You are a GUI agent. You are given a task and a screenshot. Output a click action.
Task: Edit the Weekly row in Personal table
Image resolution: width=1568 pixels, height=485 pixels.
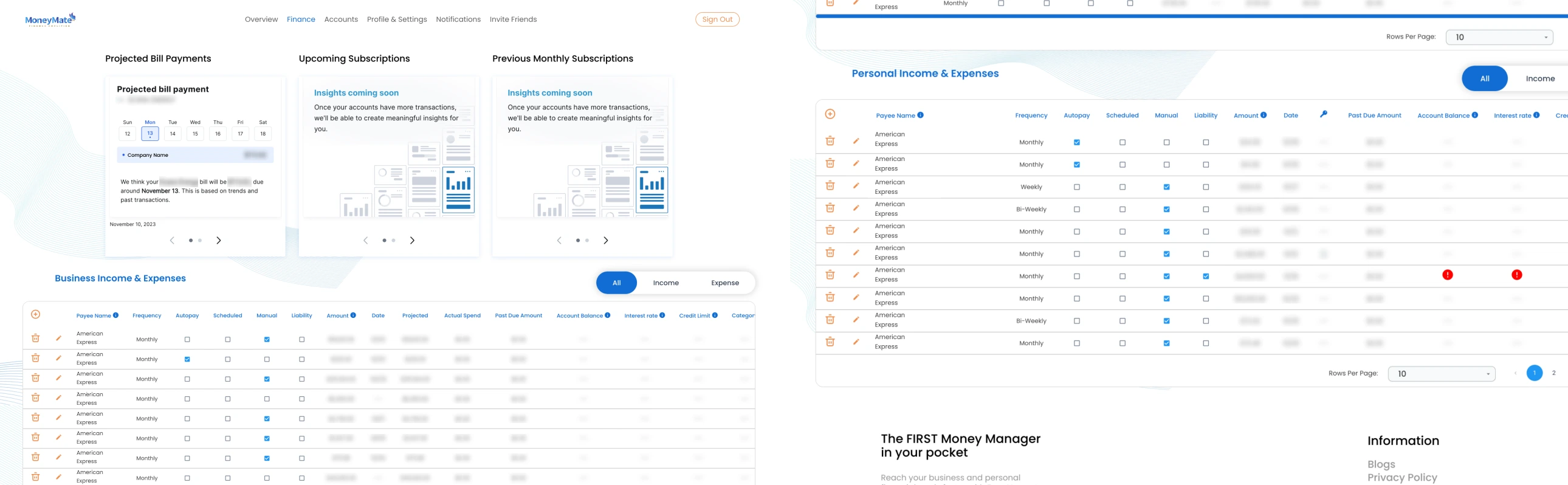coord(856,185)
